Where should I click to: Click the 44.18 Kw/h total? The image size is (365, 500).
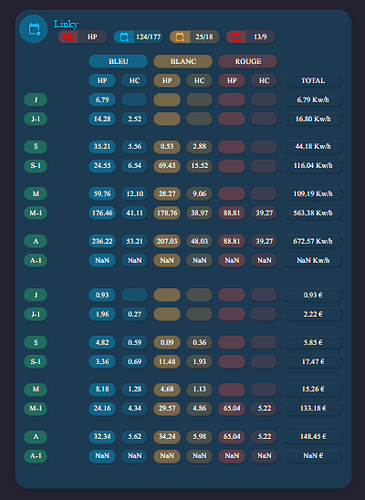point(313,147)
